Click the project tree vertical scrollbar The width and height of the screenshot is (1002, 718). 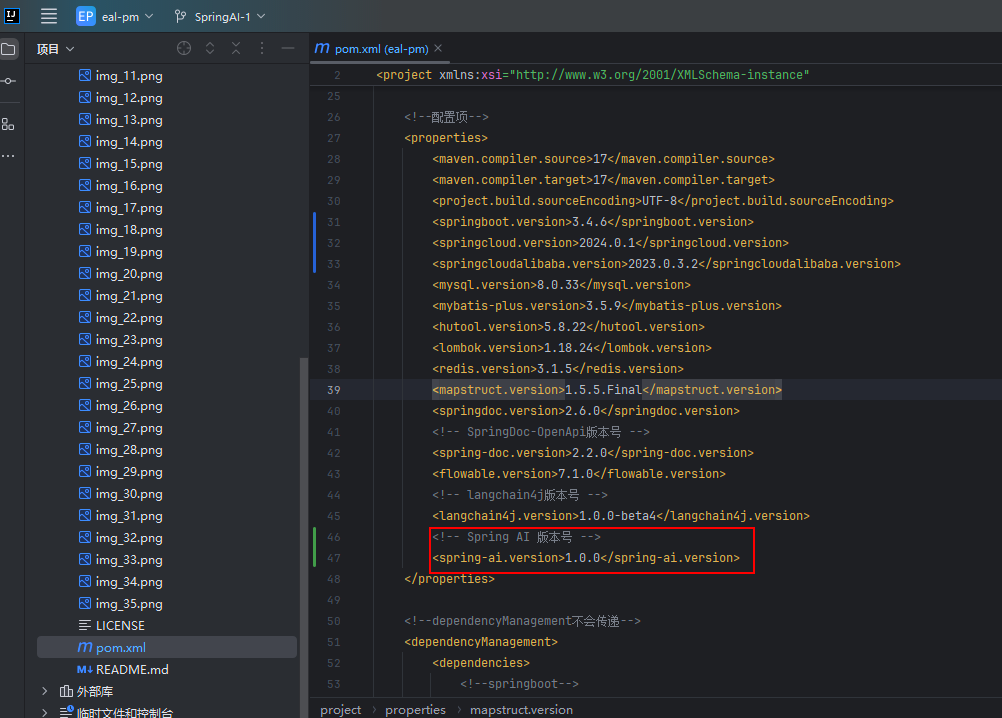[304, 537]
